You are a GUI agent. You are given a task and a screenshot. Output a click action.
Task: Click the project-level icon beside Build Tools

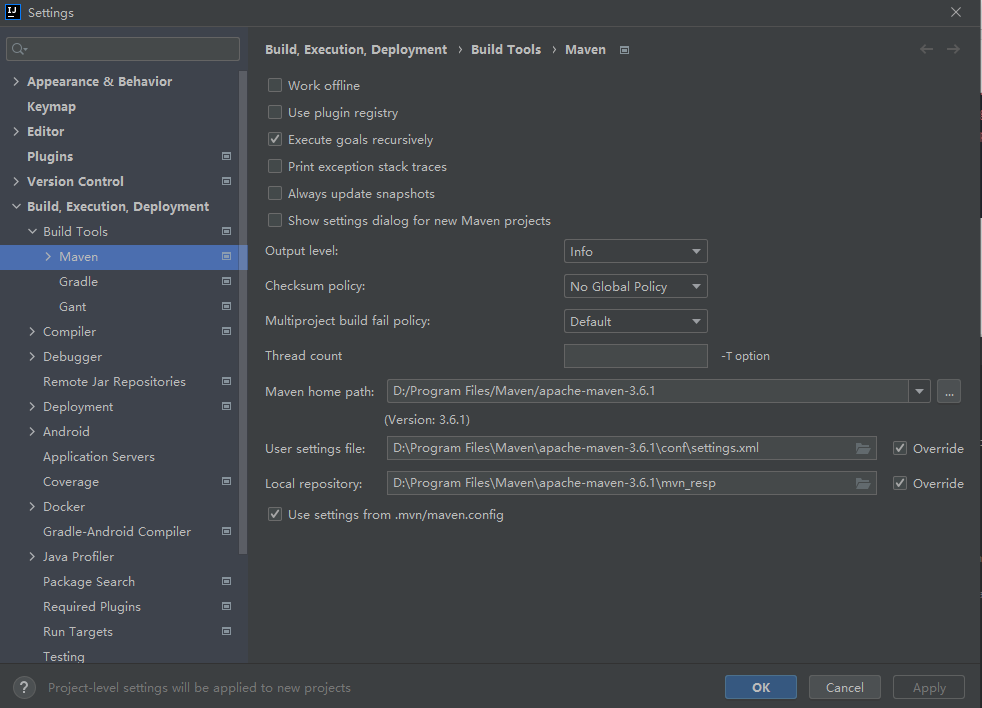(x=227, y=231)
